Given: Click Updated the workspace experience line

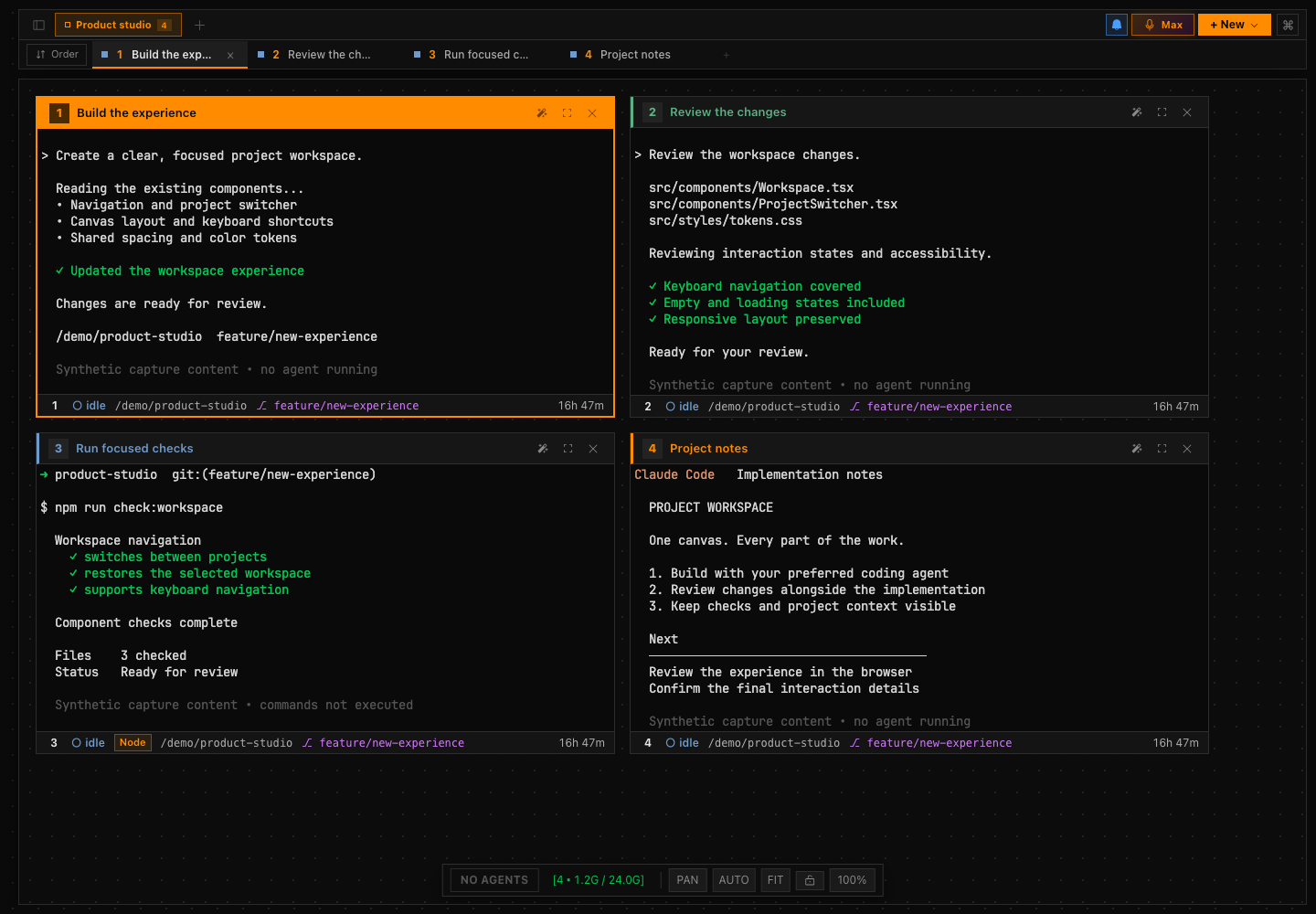Looking at the screenshot, I should pyautogui.click(x=180, y=271).
